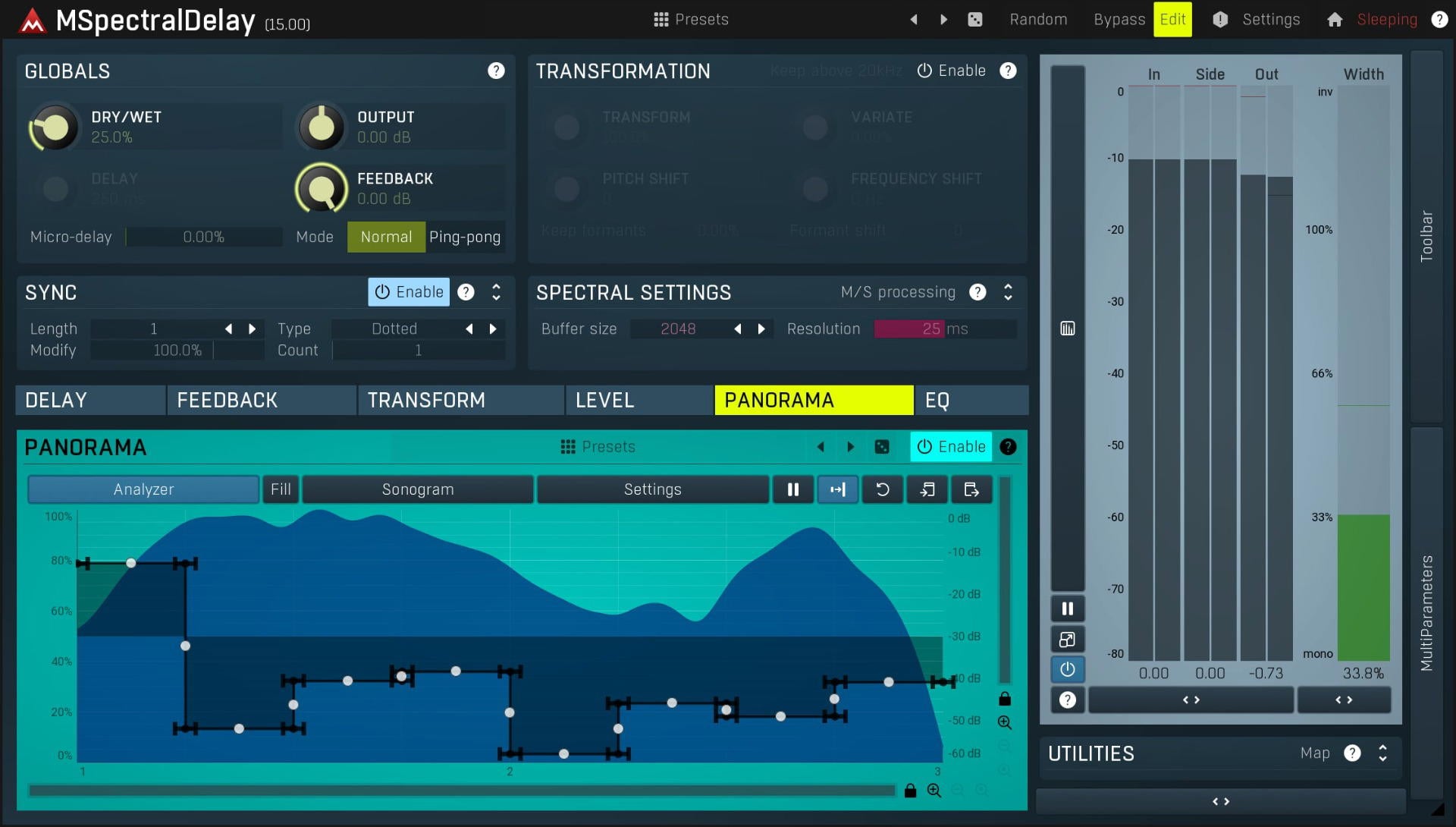Open the Globals help icon
Image resolution: width=1456 pixels, height=827 pixels.
pos(496,71)
